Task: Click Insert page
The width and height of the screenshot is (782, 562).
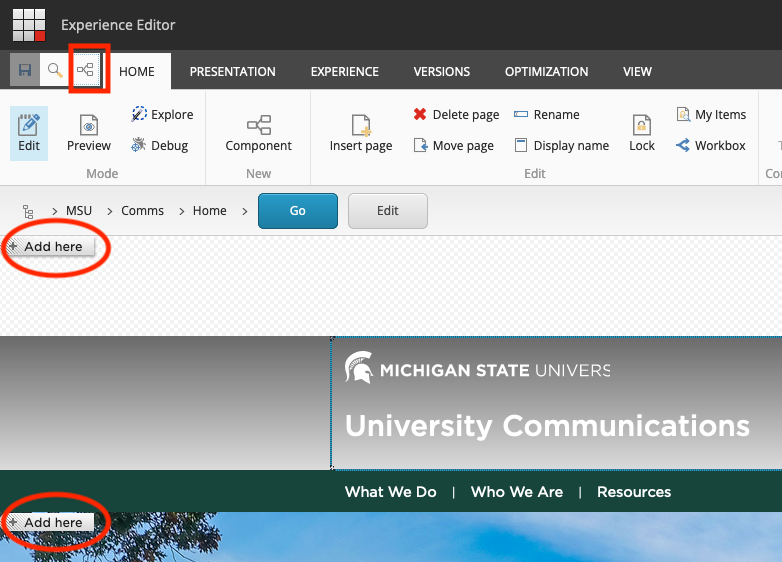Action: click(x=361, y=133)
